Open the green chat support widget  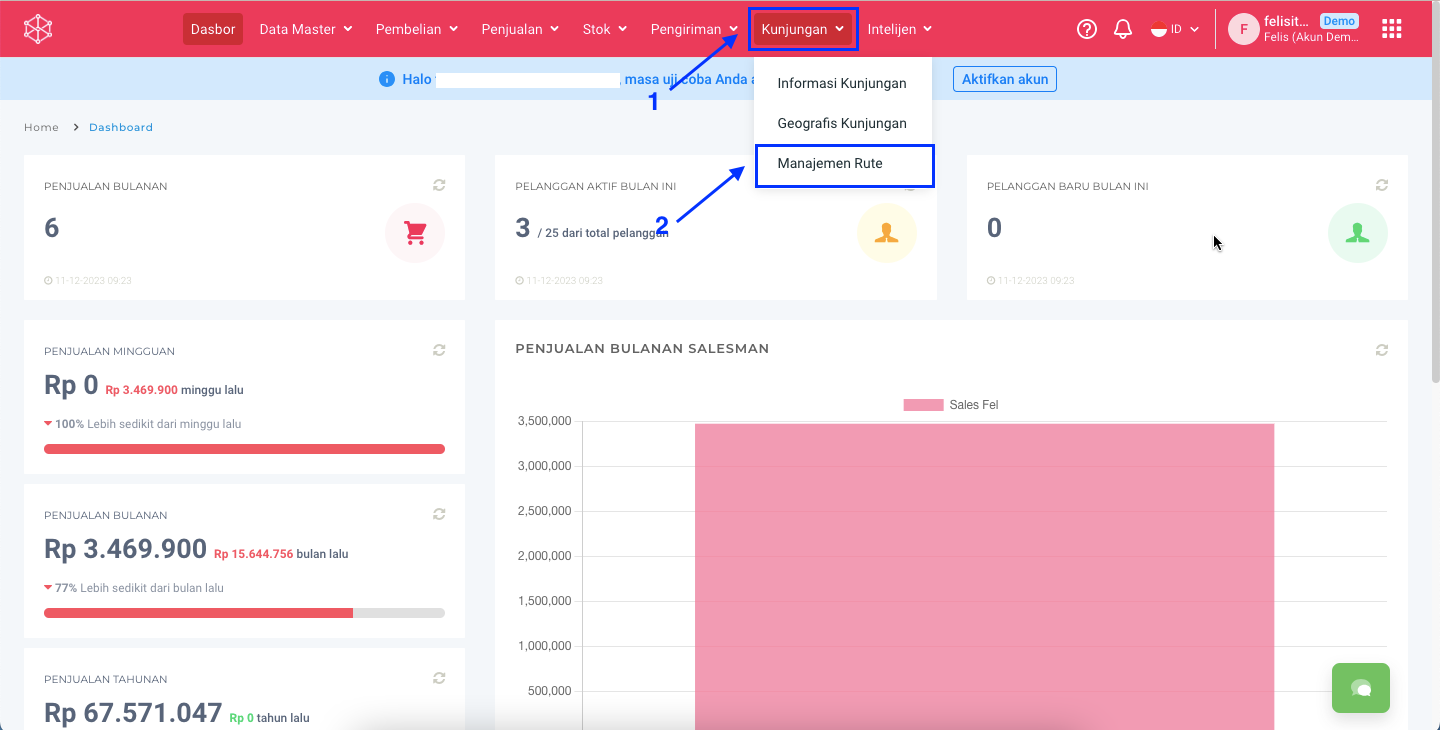point(1360,688)
